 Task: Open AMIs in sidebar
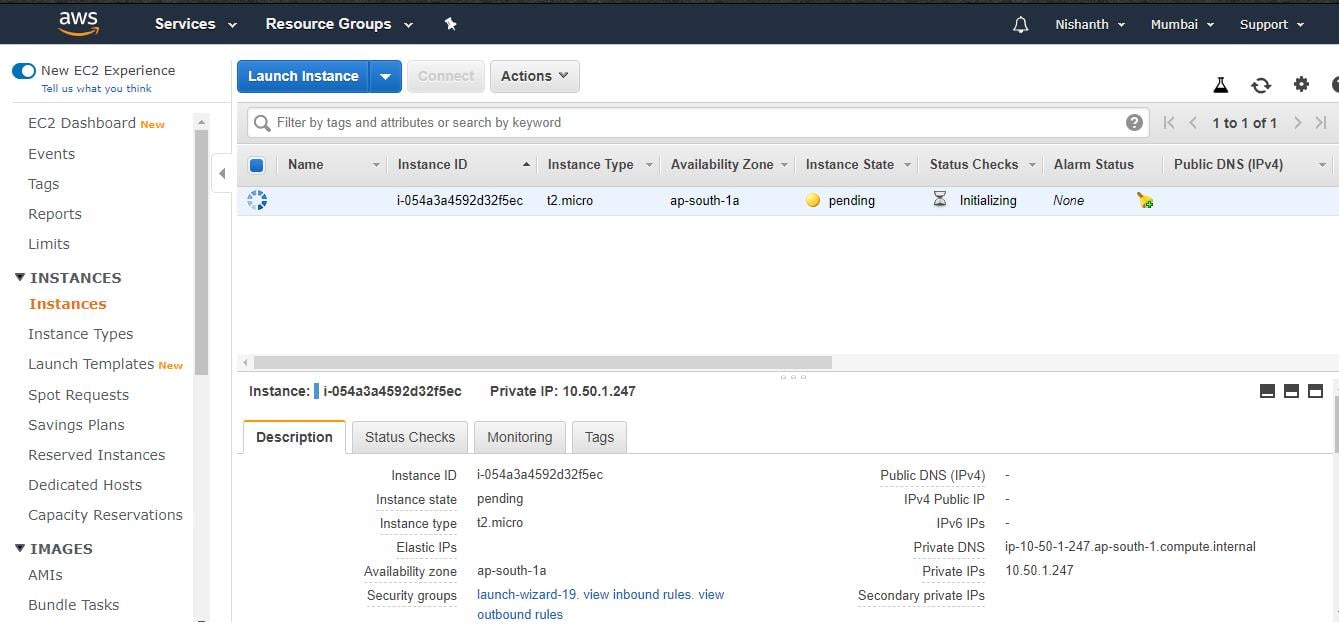point(46,575)
